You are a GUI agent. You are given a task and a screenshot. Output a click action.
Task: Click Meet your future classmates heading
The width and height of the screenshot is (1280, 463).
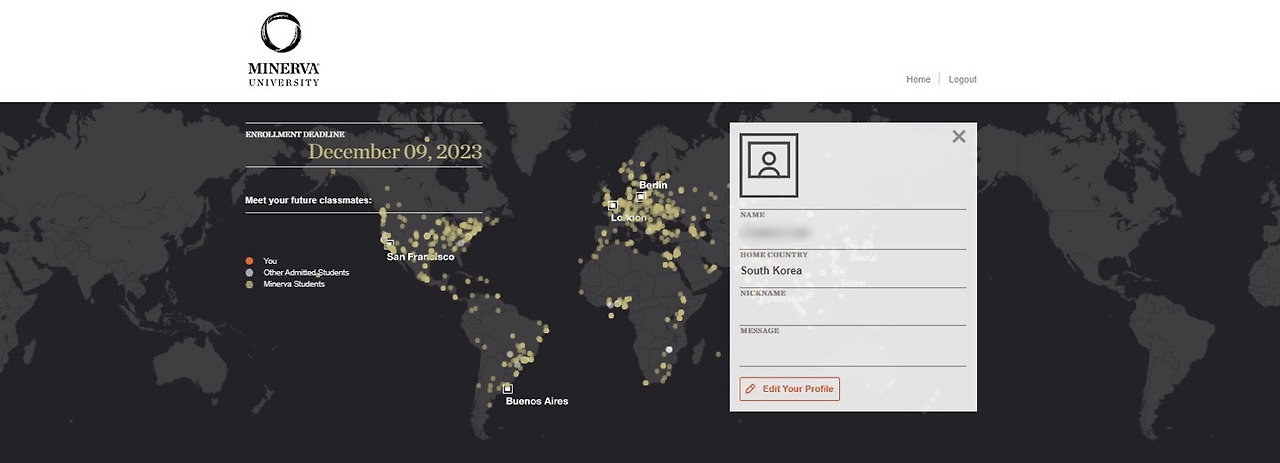[x=308, y=200]
